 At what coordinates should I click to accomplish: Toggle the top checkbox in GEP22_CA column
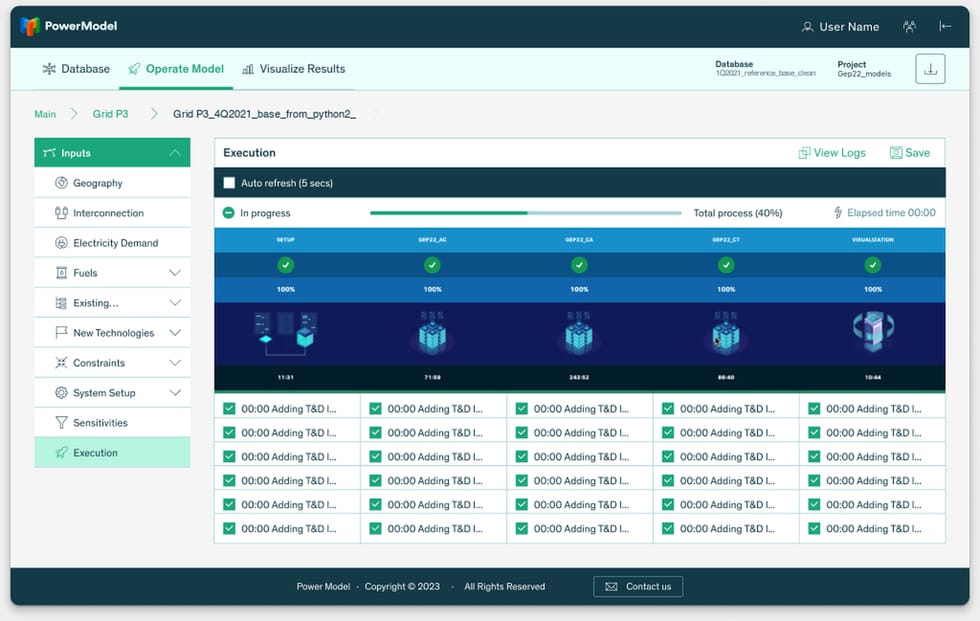coord(522,409)
